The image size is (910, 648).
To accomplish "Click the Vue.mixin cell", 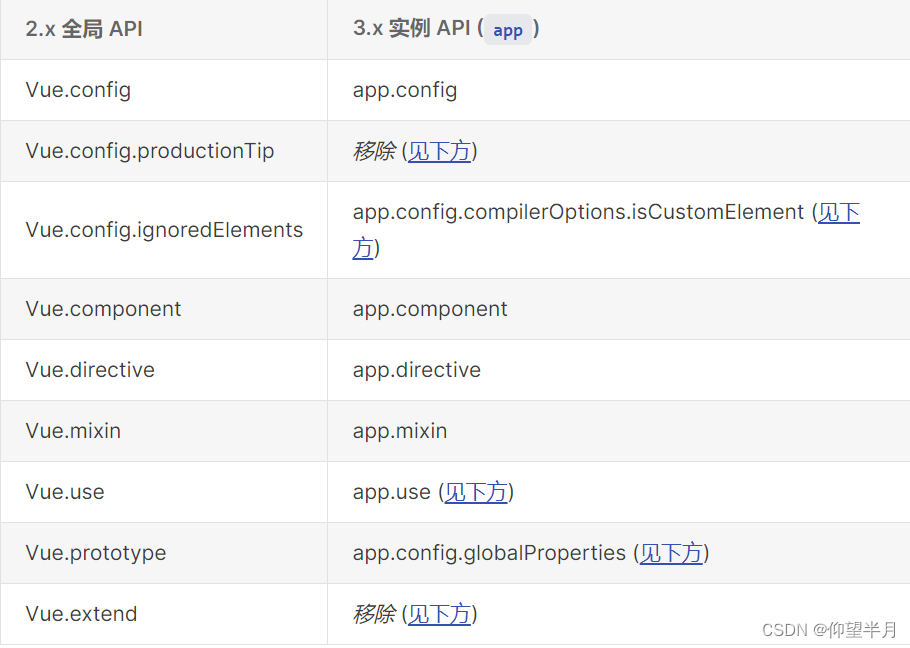I will pyautogui.click(x=73, y=431).
